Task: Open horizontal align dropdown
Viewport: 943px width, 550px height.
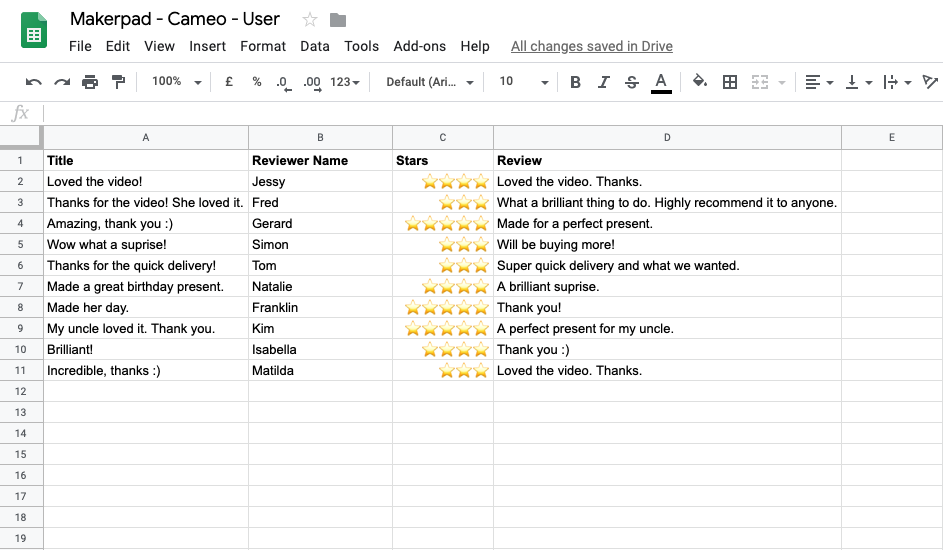Action: (819, 82)
